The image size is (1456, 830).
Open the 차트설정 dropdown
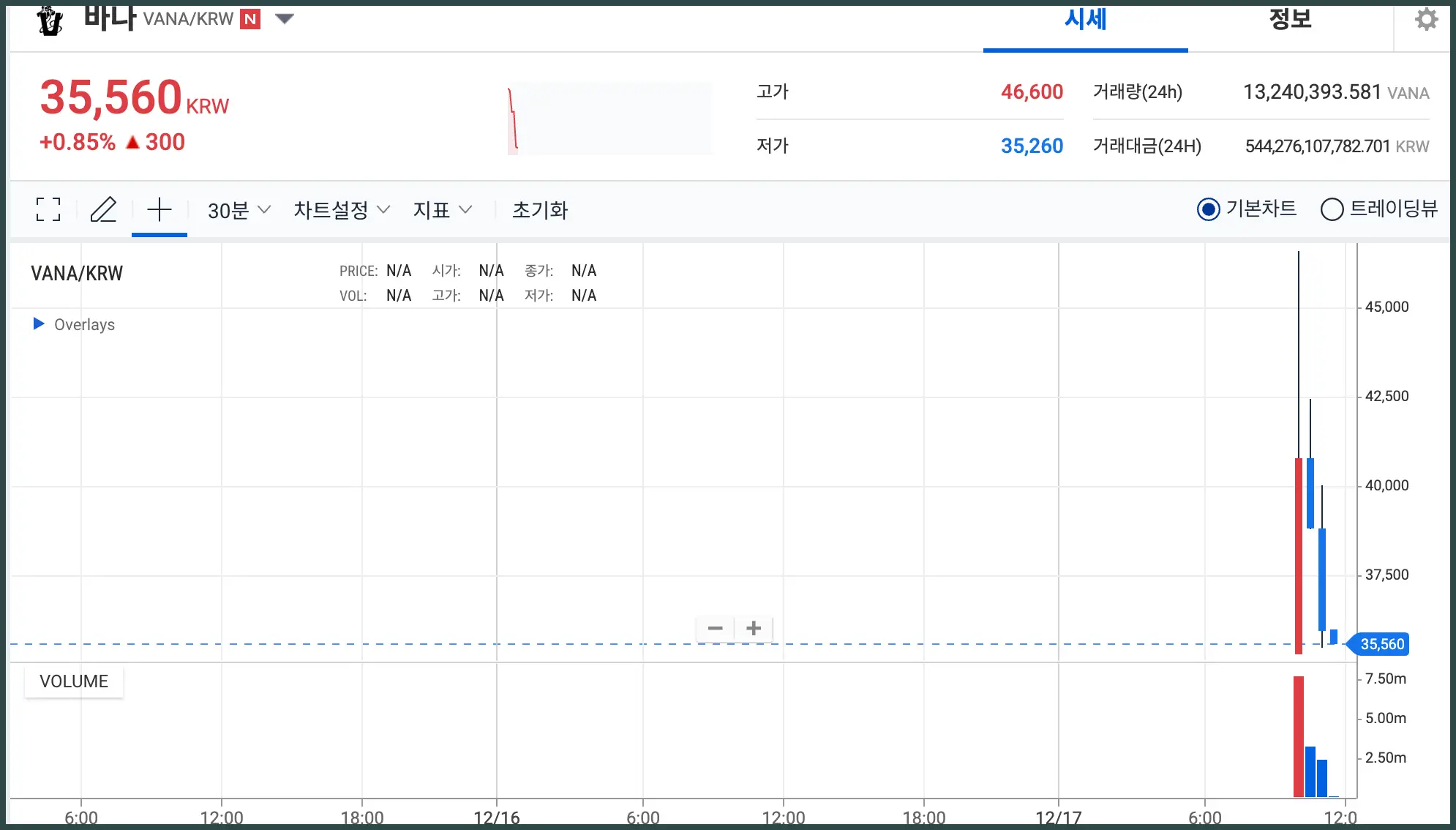click(341, 211)
